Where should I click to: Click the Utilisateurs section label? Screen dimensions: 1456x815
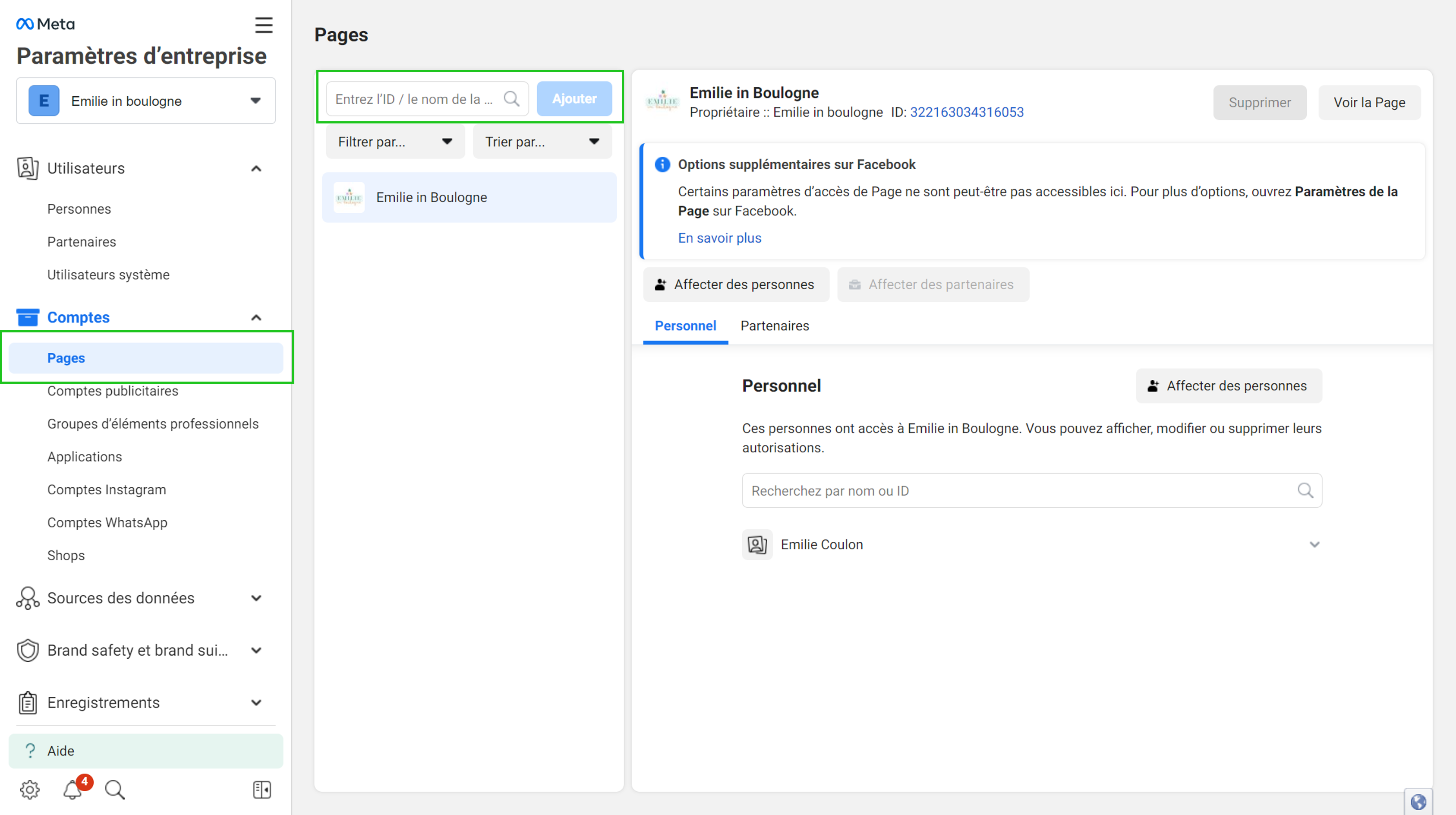pyautogui.click(x=86, y=168)
